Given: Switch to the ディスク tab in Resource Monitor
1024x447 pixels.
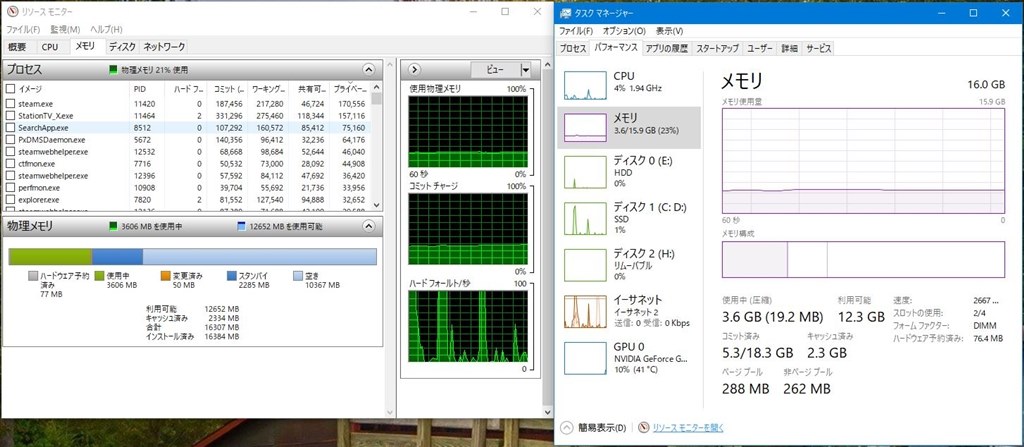Looking at the screenshot, I should tap(122, 46).
